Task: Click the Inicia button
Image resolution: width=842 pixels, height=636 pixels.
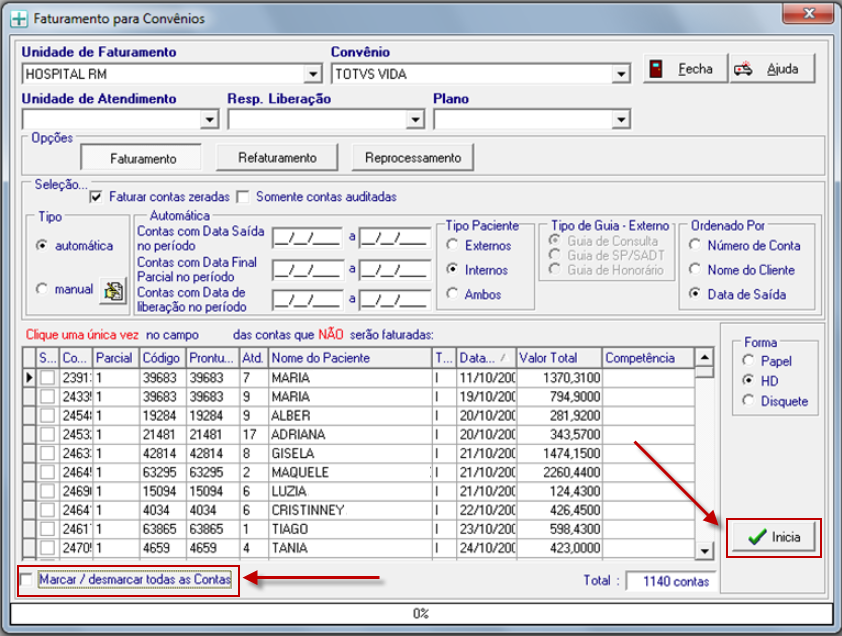Action: [x=773, y=537]
